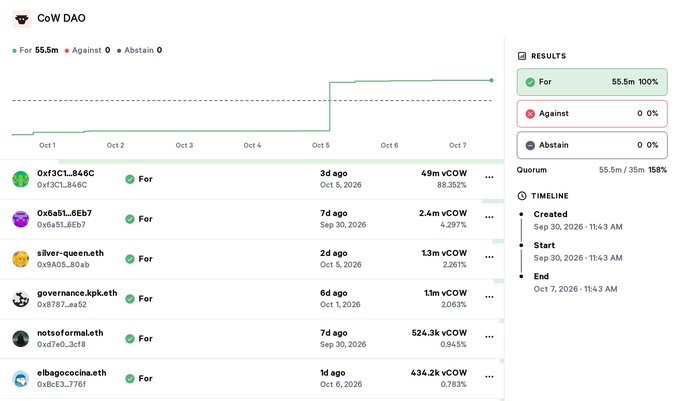Click the Quorum 158% value
This screenshot has height=401, width=680.
(x=657, y=170)
